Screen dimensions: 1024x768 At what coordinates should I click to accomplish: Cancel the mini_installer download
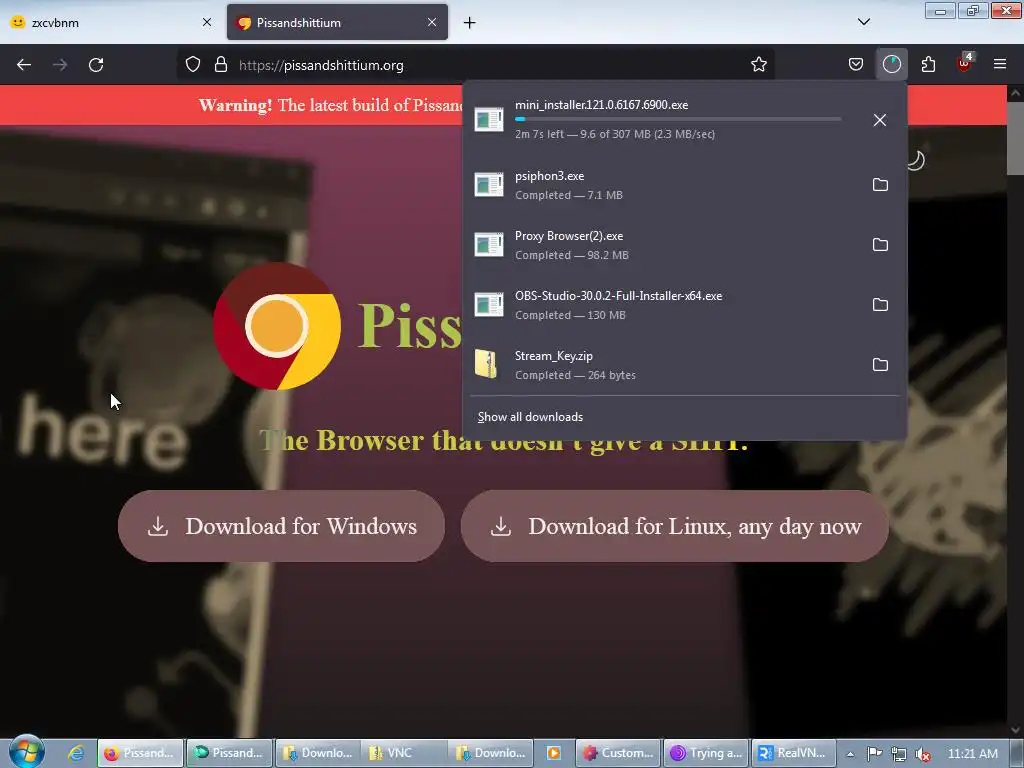point(880,120)
